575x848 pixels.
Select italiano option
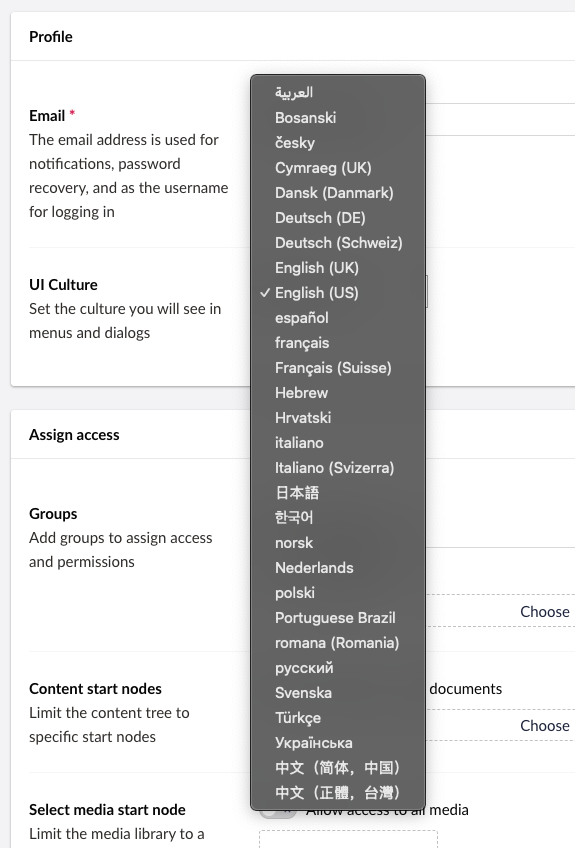(338, 442)
